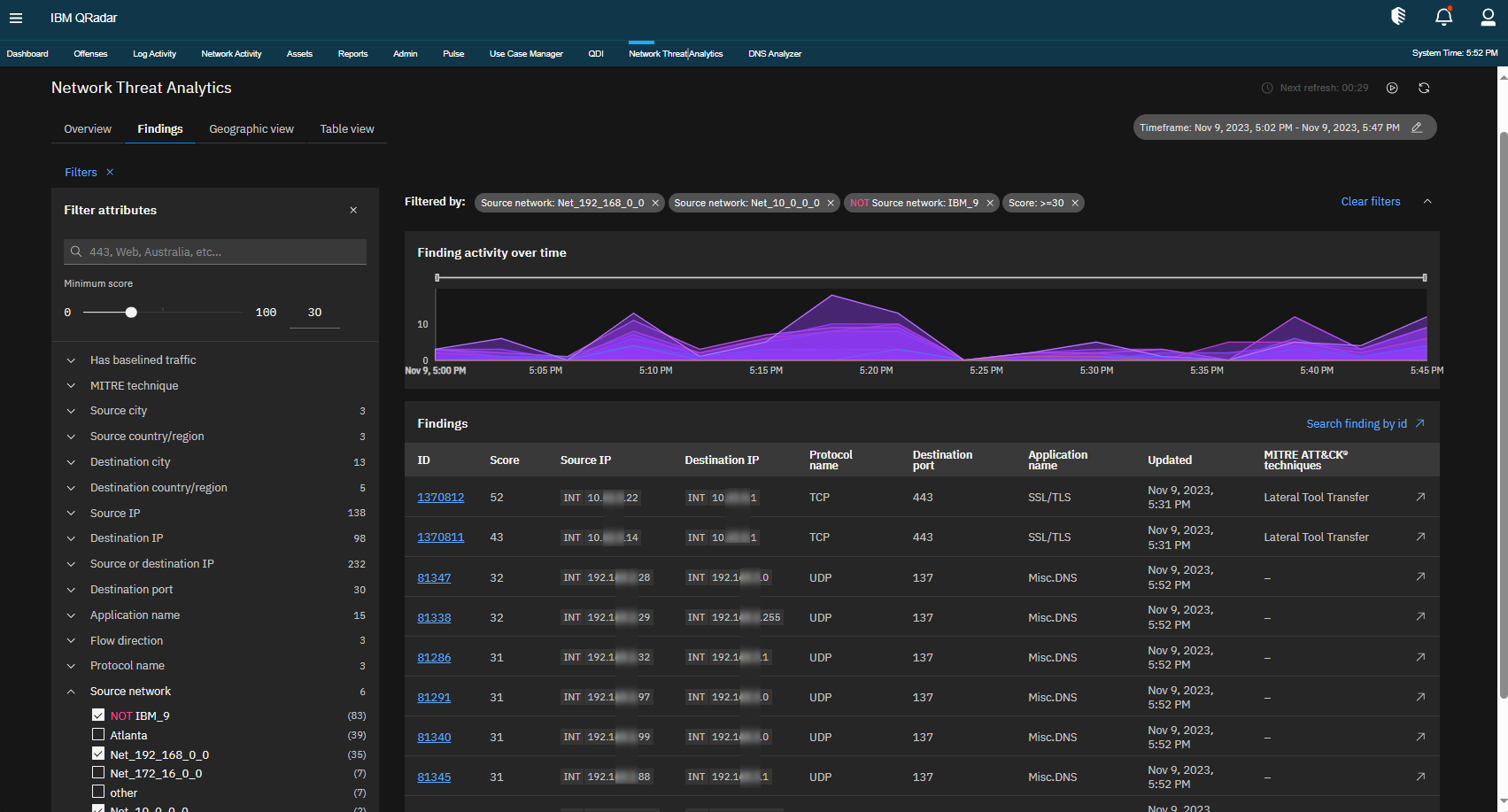1508x812 pixels.
Task: Uncheck the Net_192_168_0_0 checkbox
Action: pos(98,754)
